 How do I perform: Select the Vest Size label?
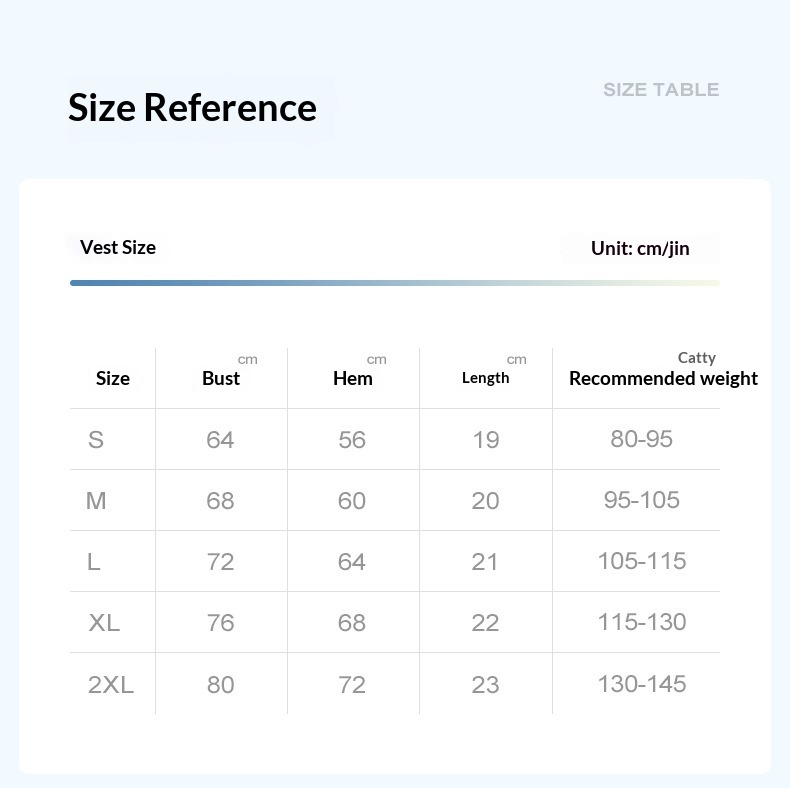coord(118,247)
